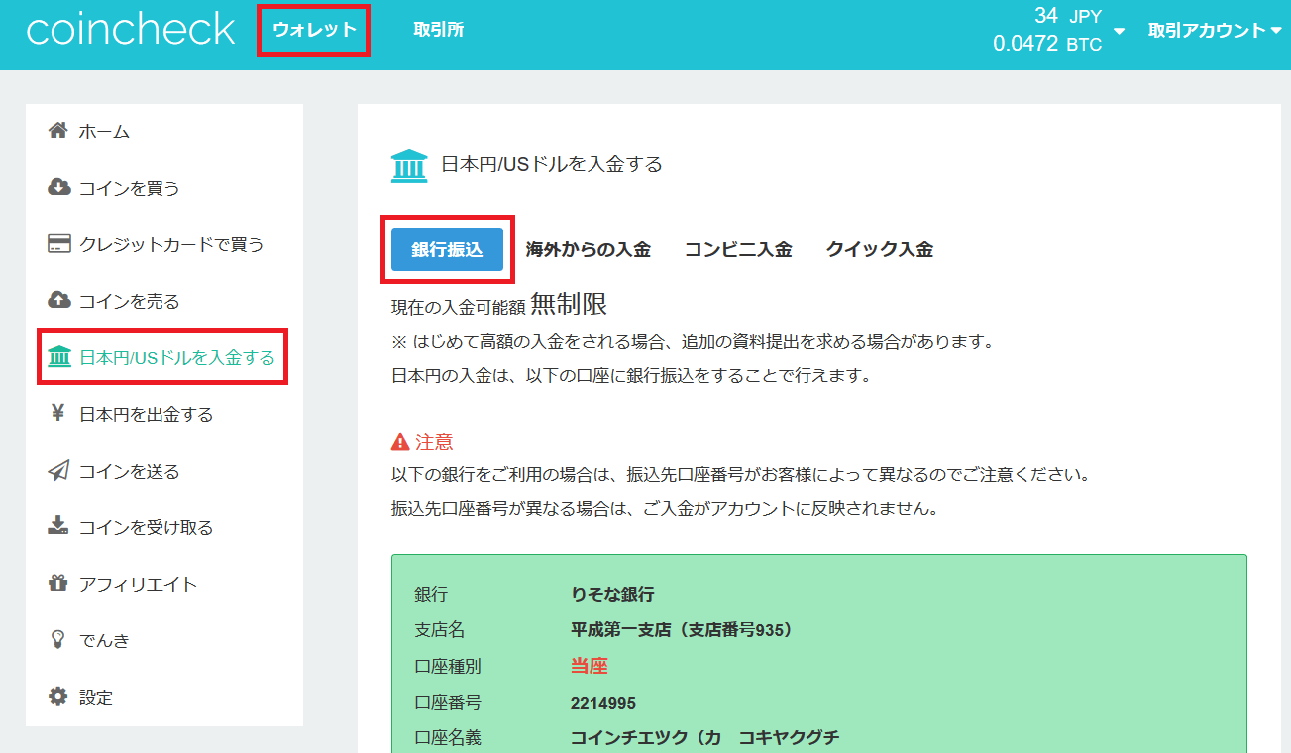The image size is (1291, 753).
Task: Click the paper plane icon for コインを送る
Action: click(59, 471)
